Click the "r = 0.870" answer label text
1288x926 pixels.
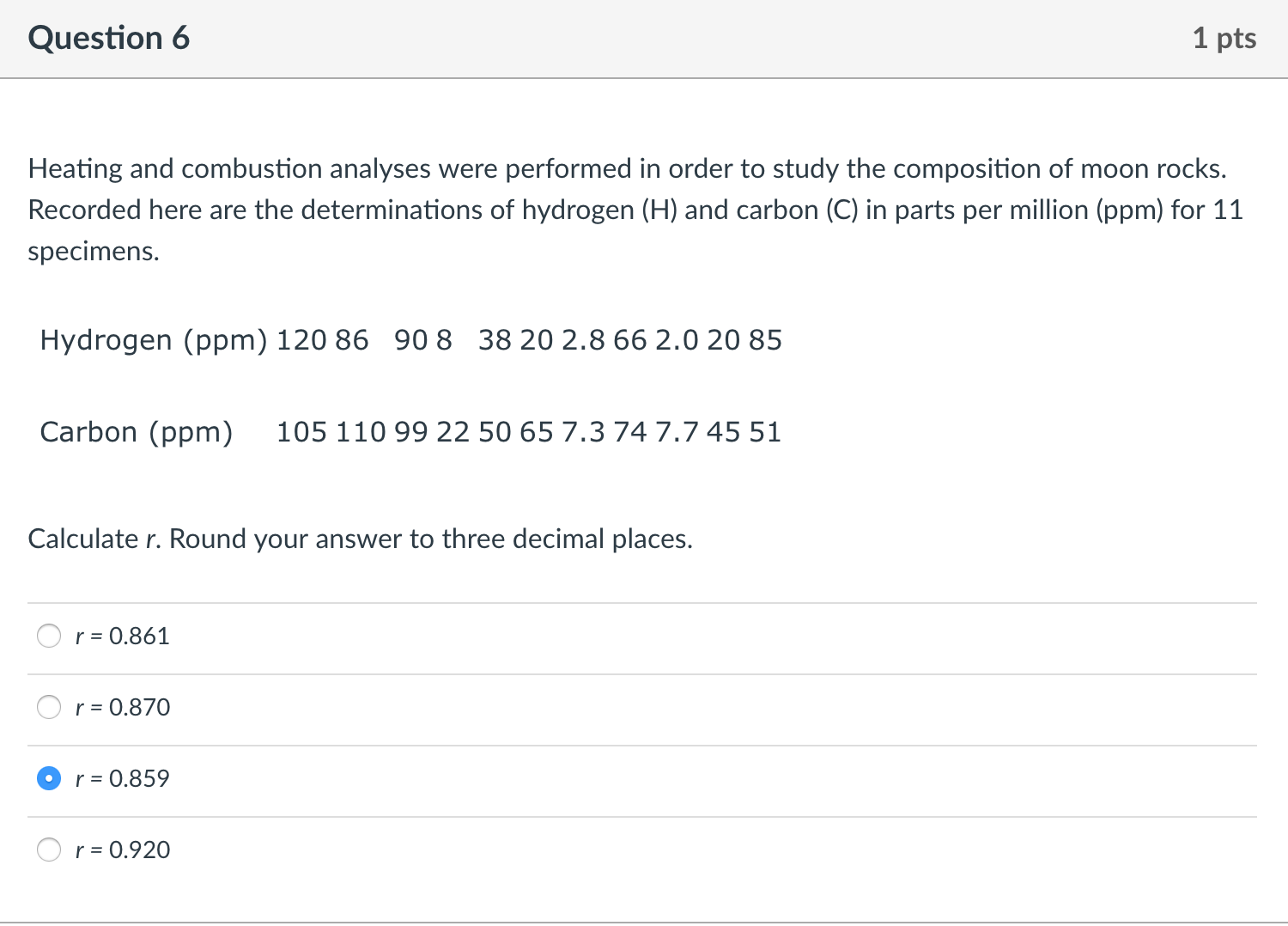pos(123,707)
